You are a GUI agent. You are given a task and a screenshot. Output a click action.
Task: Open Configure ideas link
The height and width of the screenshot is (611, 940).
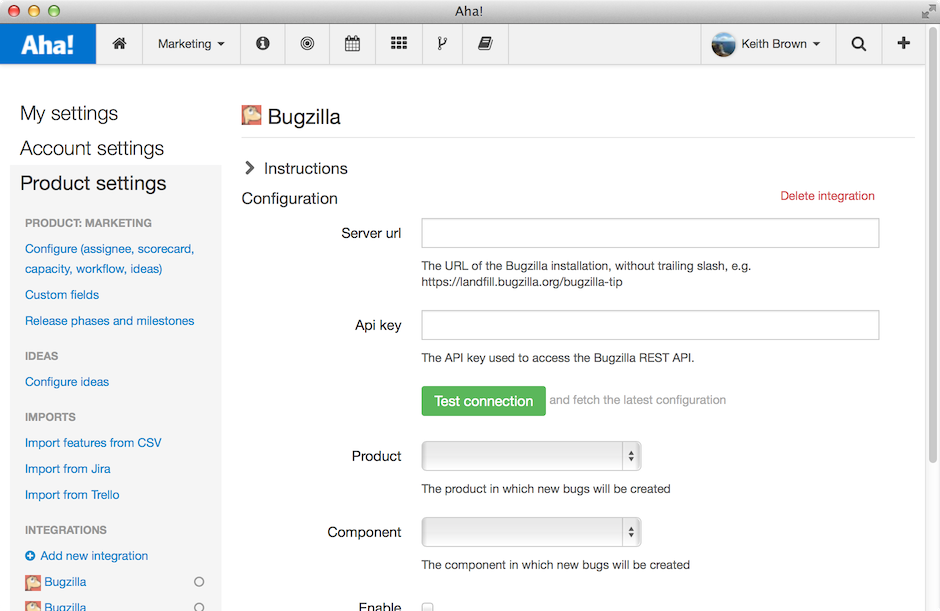point(67,382)
